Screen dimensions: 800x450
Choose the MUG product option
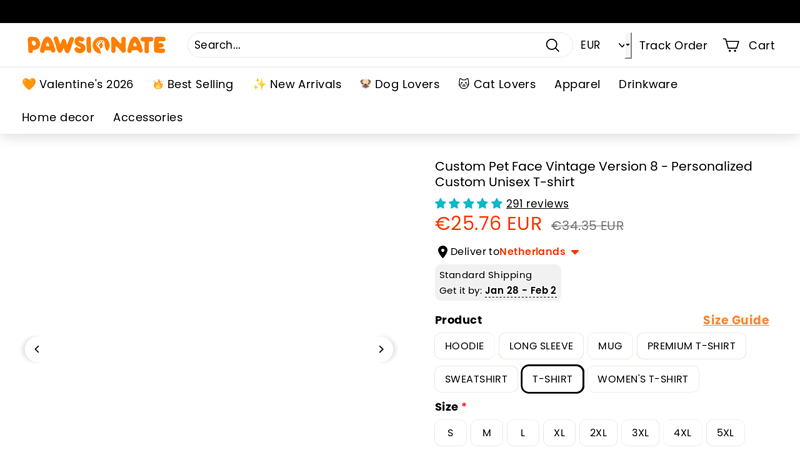pyautogui.click(x=610, y=346)
